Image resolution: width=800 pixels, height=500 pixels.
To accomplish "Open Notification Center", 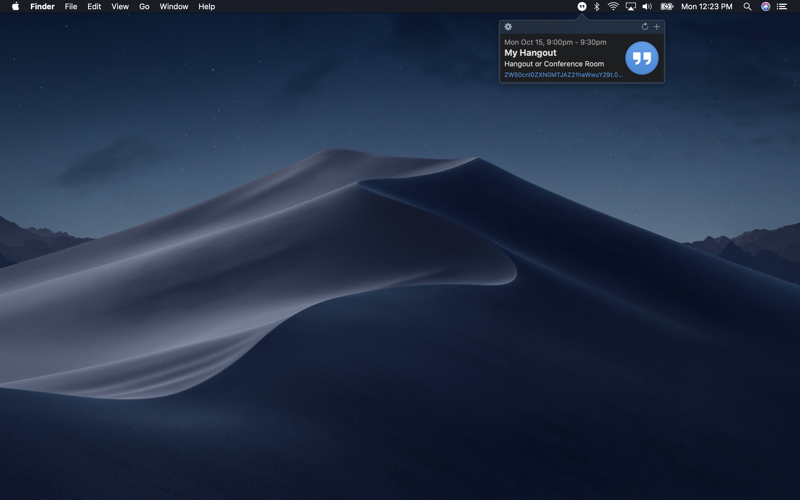I will click(782, 7).
